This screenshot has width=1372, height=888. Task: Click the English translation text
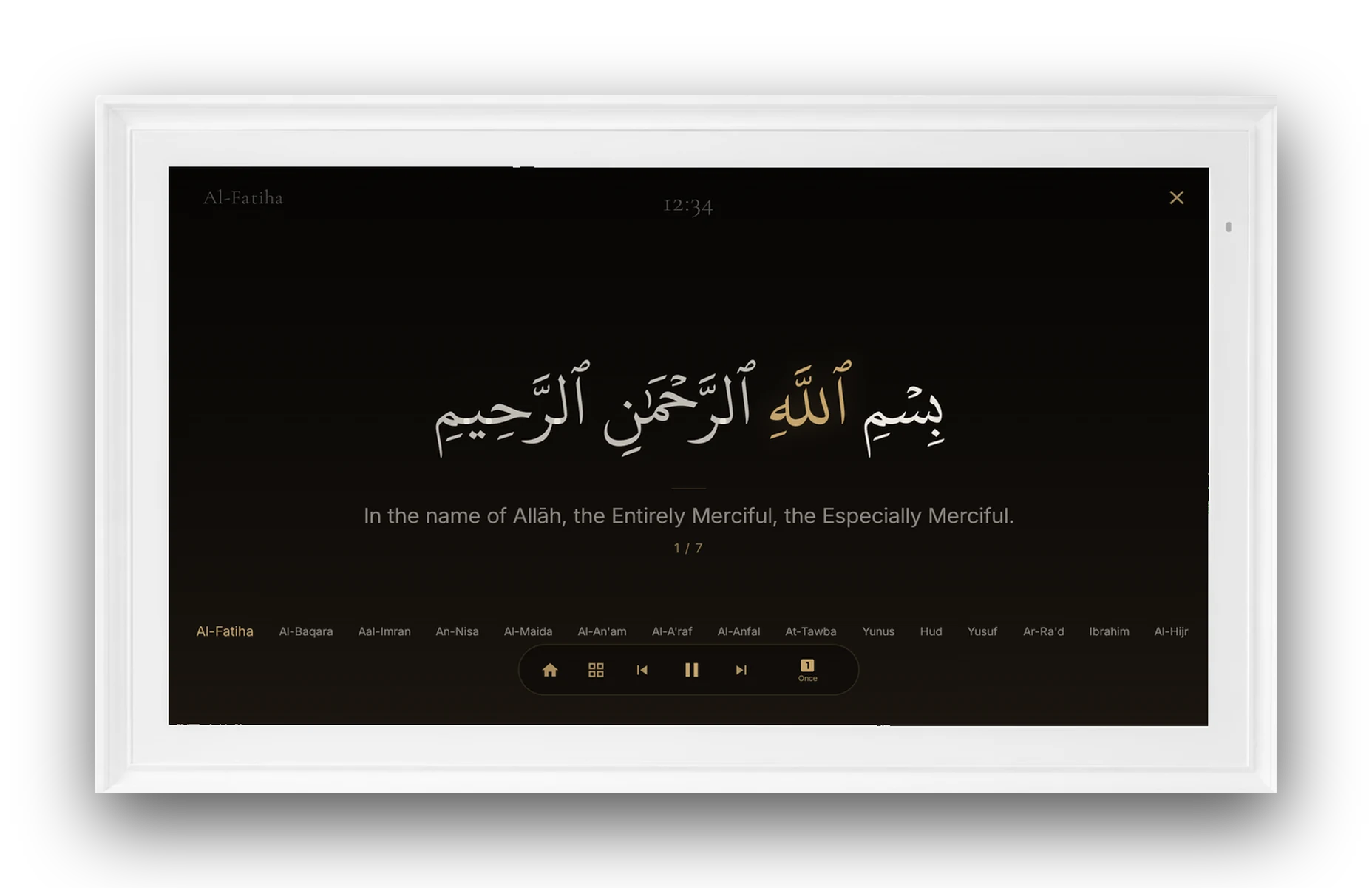[x=688, y=515]
